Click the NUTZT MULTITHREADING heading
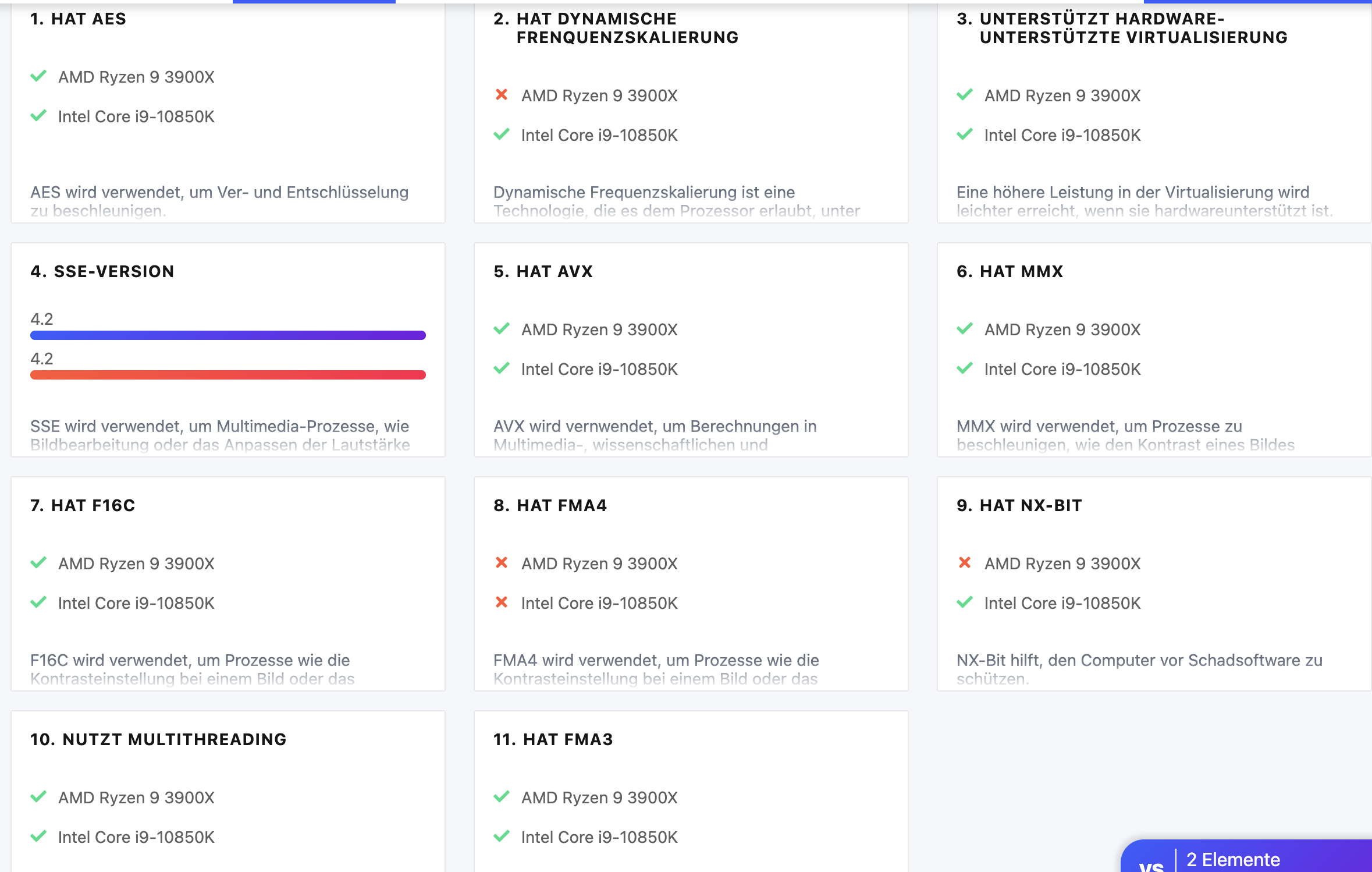This screenshot has width=1372, height=872. tap(158, 739)
